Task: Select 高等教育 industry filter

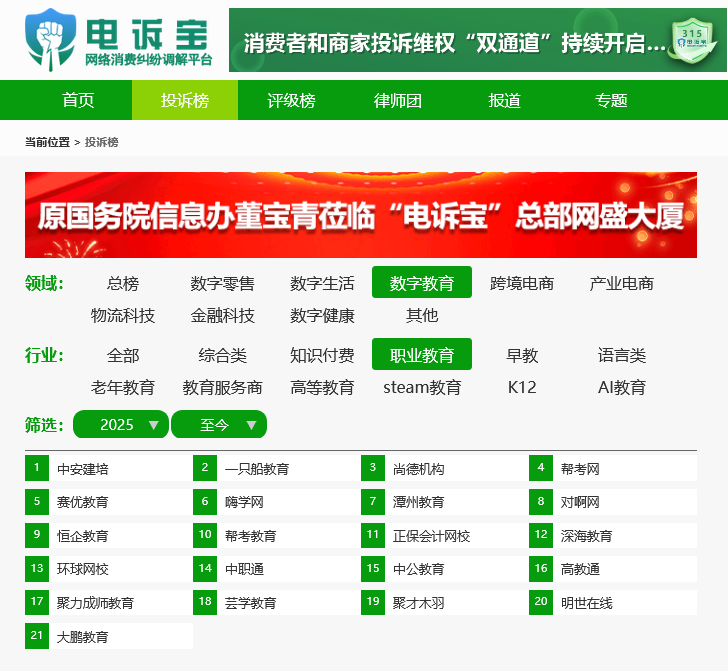Action: click(x=322, y=387)
